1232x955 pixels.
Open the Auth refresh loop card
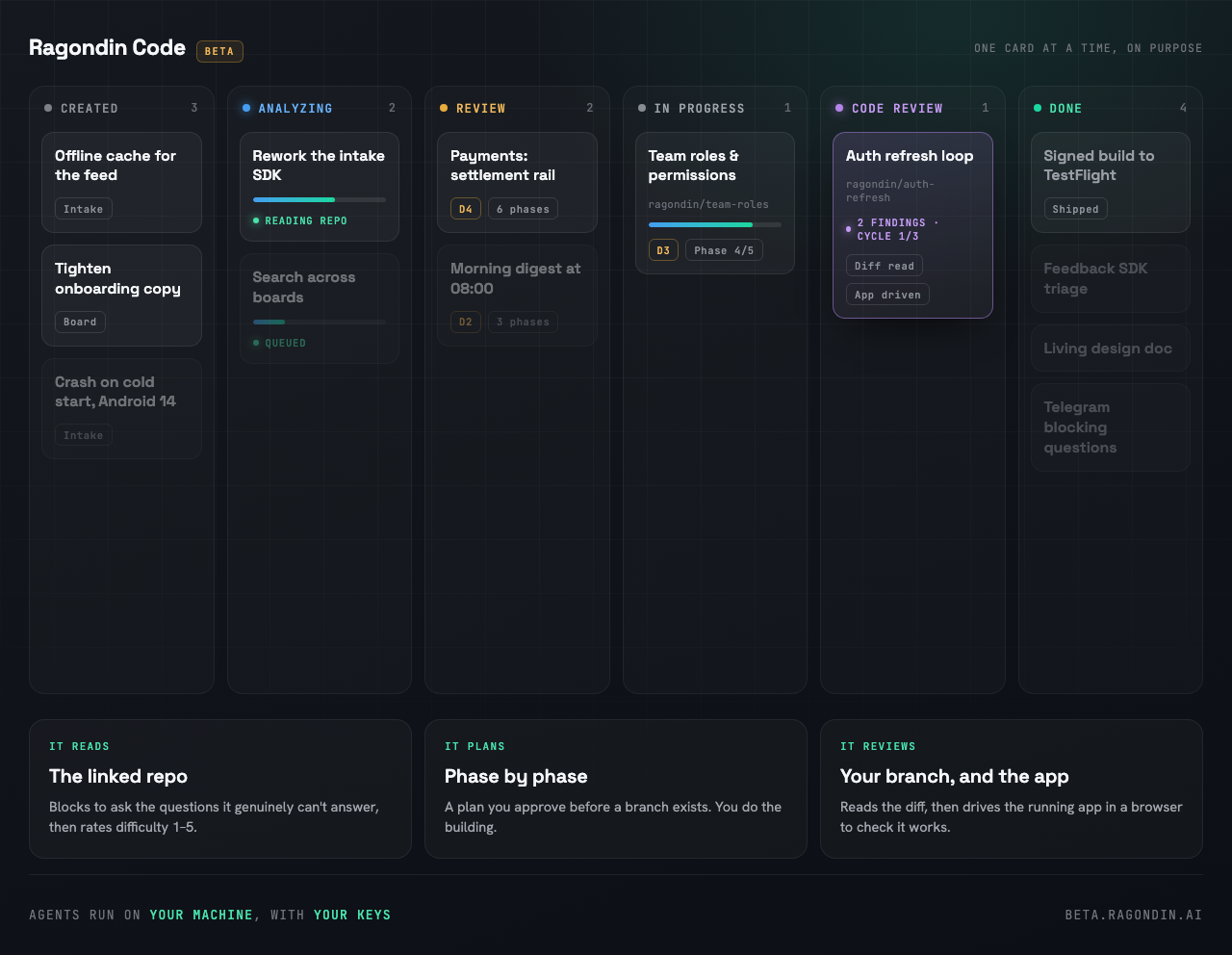point(912,225)
